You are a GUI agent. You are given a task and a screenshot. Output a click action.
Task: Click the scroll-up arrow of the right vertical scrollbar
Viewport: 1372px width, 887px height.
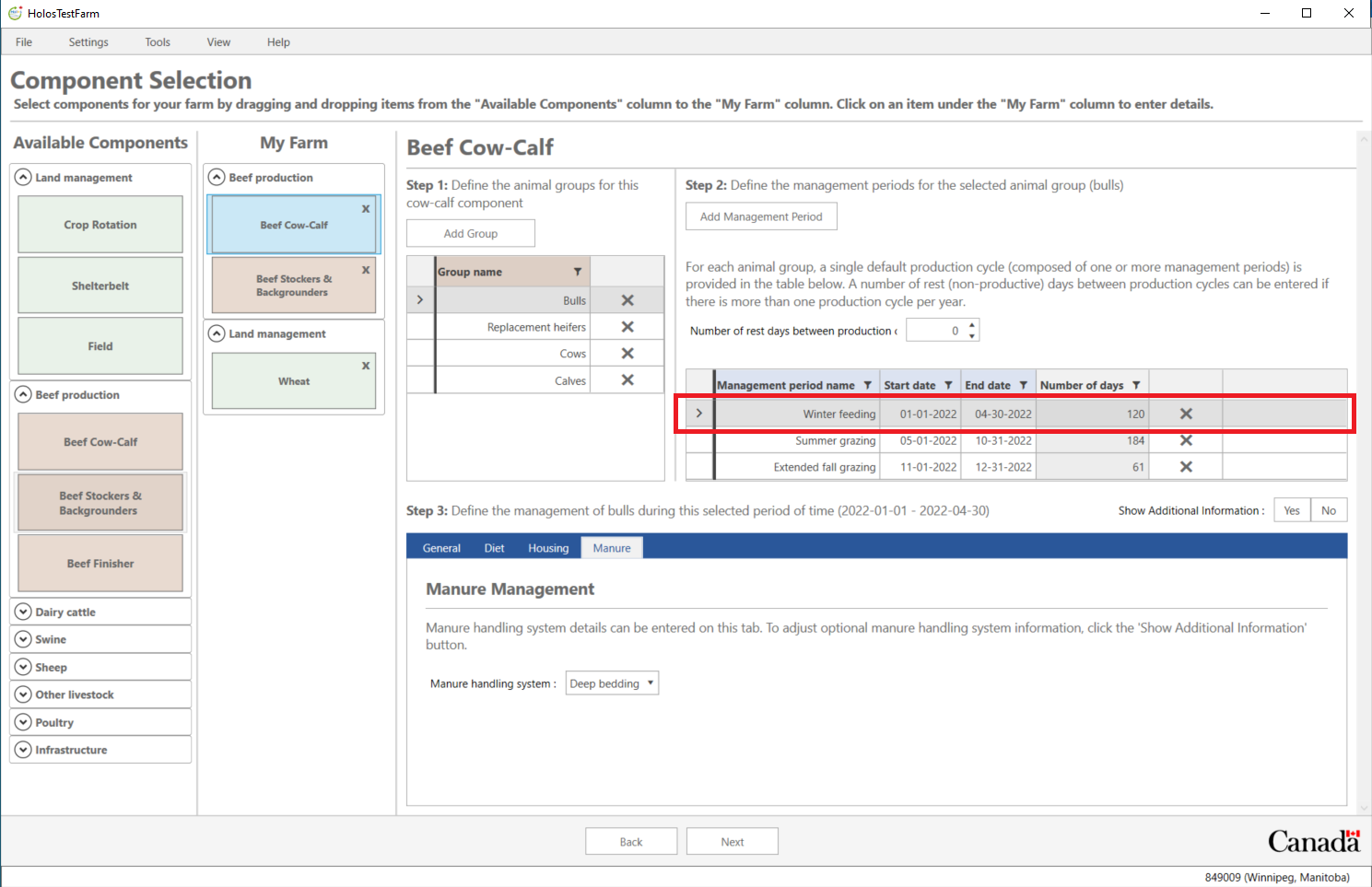[1364, 140]
